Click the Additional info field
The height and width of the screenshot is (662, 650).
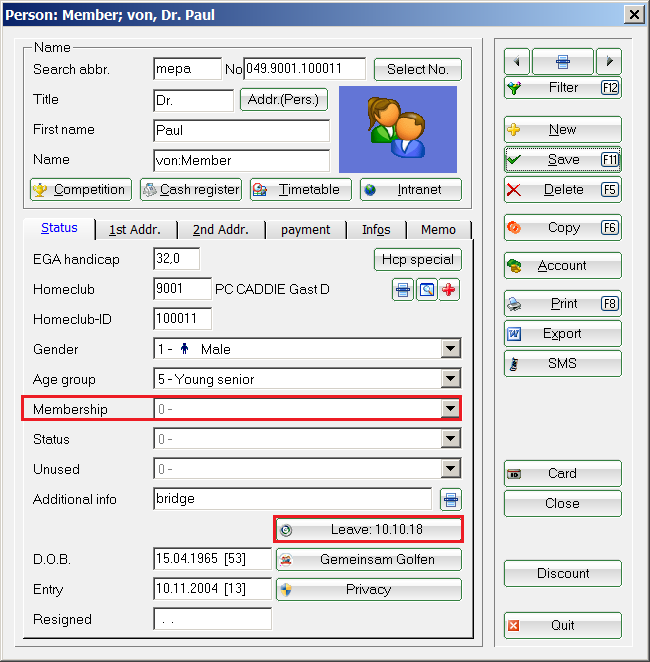point(292,499)
